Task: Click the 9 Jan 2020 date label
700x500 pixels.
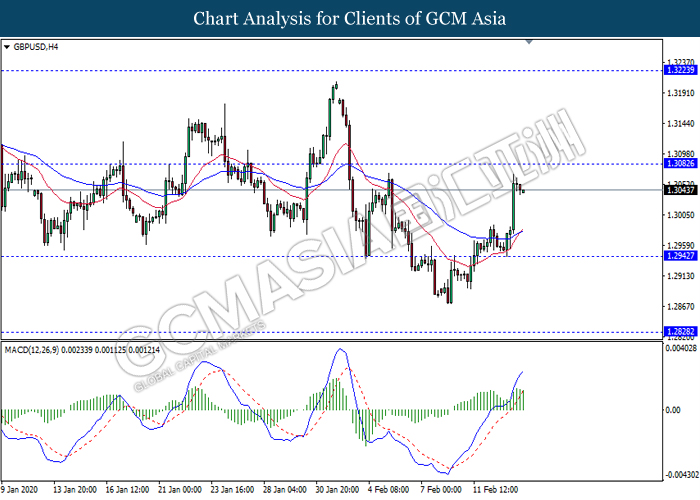Action: tap(21, 490)
